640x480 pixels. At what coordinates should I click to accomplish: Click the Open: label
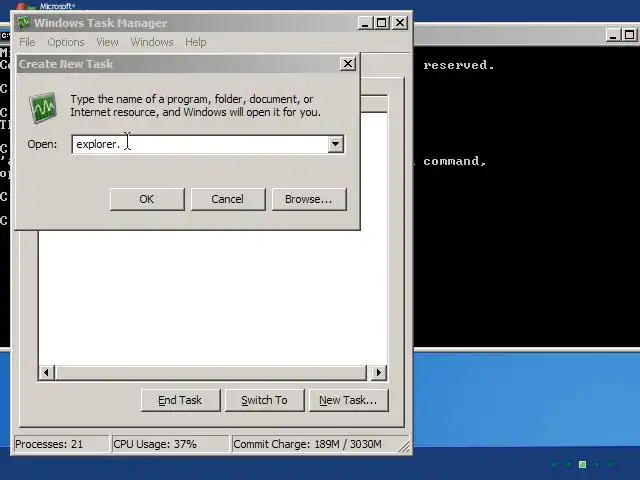42,144
